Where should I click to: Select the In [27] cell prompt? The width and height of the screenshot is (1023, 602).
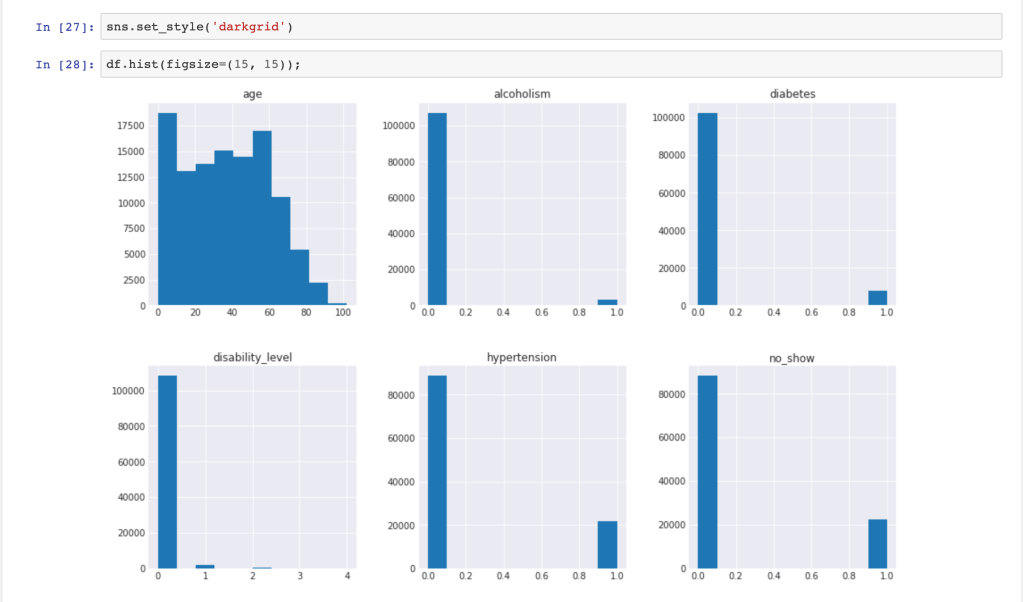(64, 27)
